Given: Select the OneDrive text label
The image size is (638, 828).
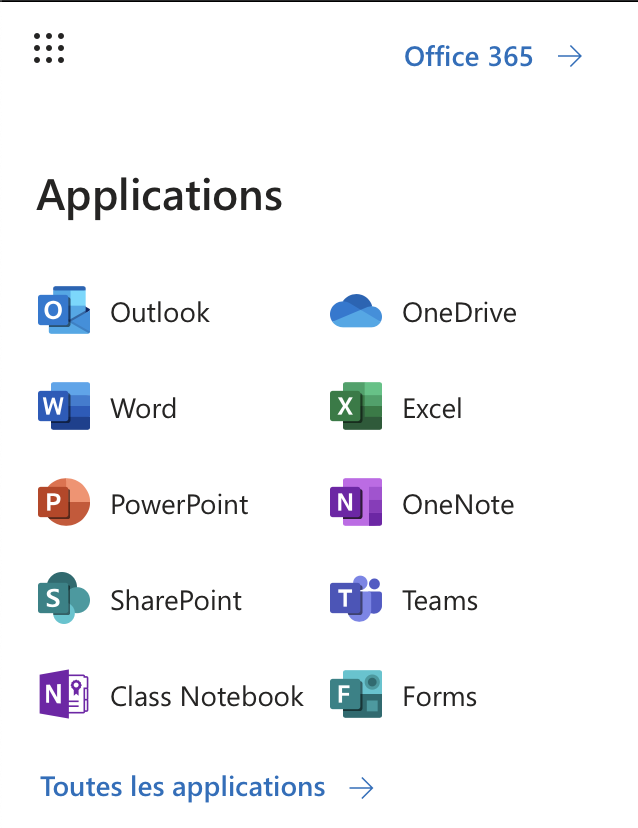Looking at the screenshot, I should pos(459,313).
